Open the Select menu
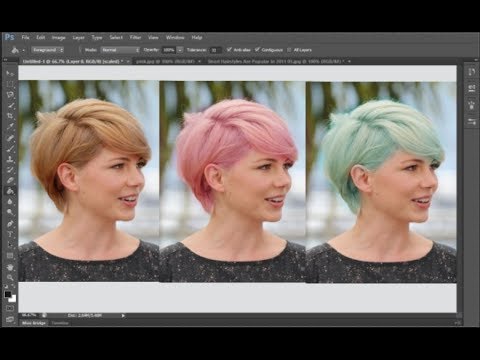 coord(116,37)
